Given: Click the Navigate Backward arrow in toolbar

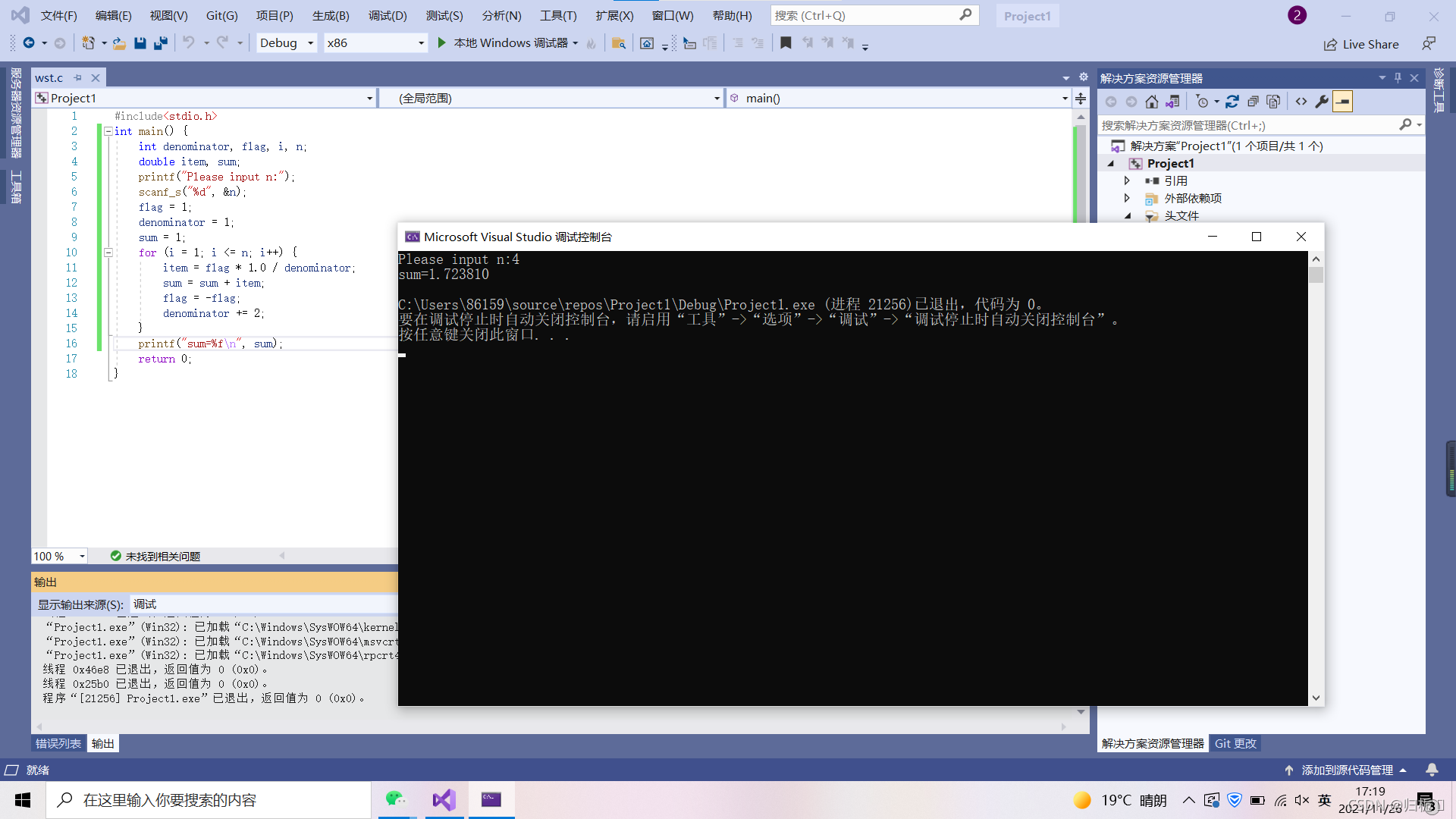Looking at the screenshot, I should pos(29,43).
